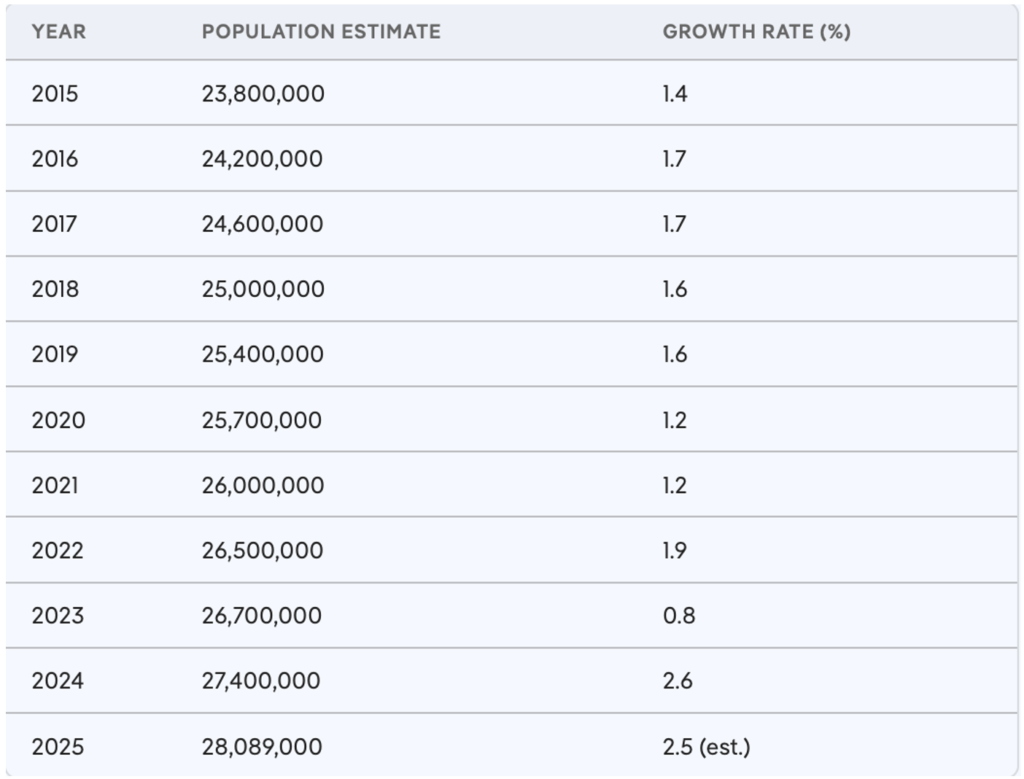Click growth rate 1.9 for 2022
This screenshot has width=1024, height=779.
coord(675,551)
